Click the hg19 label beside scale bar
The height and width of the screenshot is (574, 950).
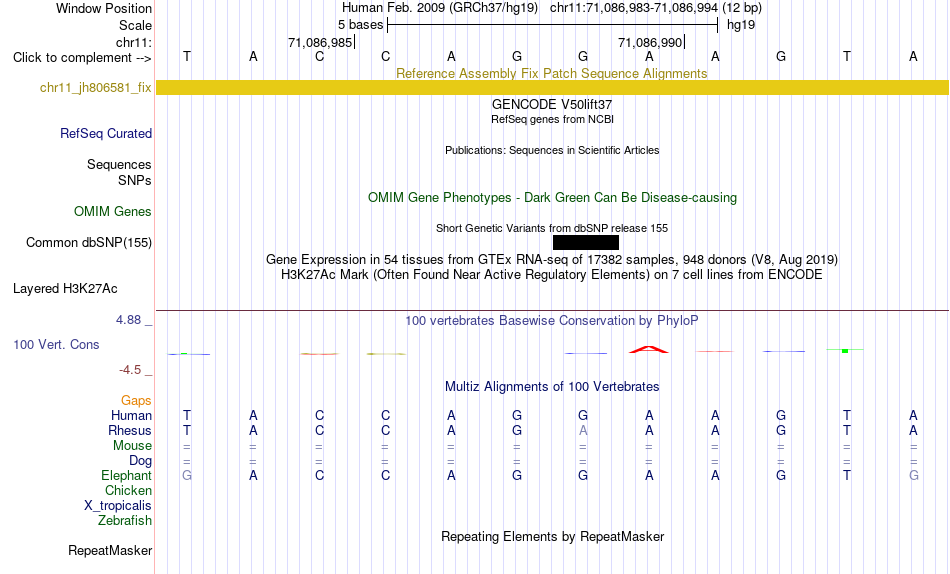[741, 25]
